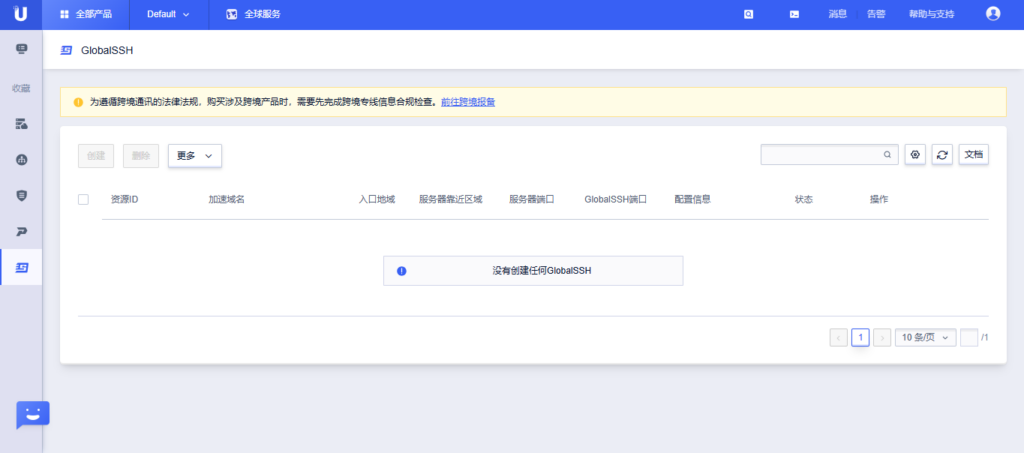Open the Default project dropdown

coord(167,14)
